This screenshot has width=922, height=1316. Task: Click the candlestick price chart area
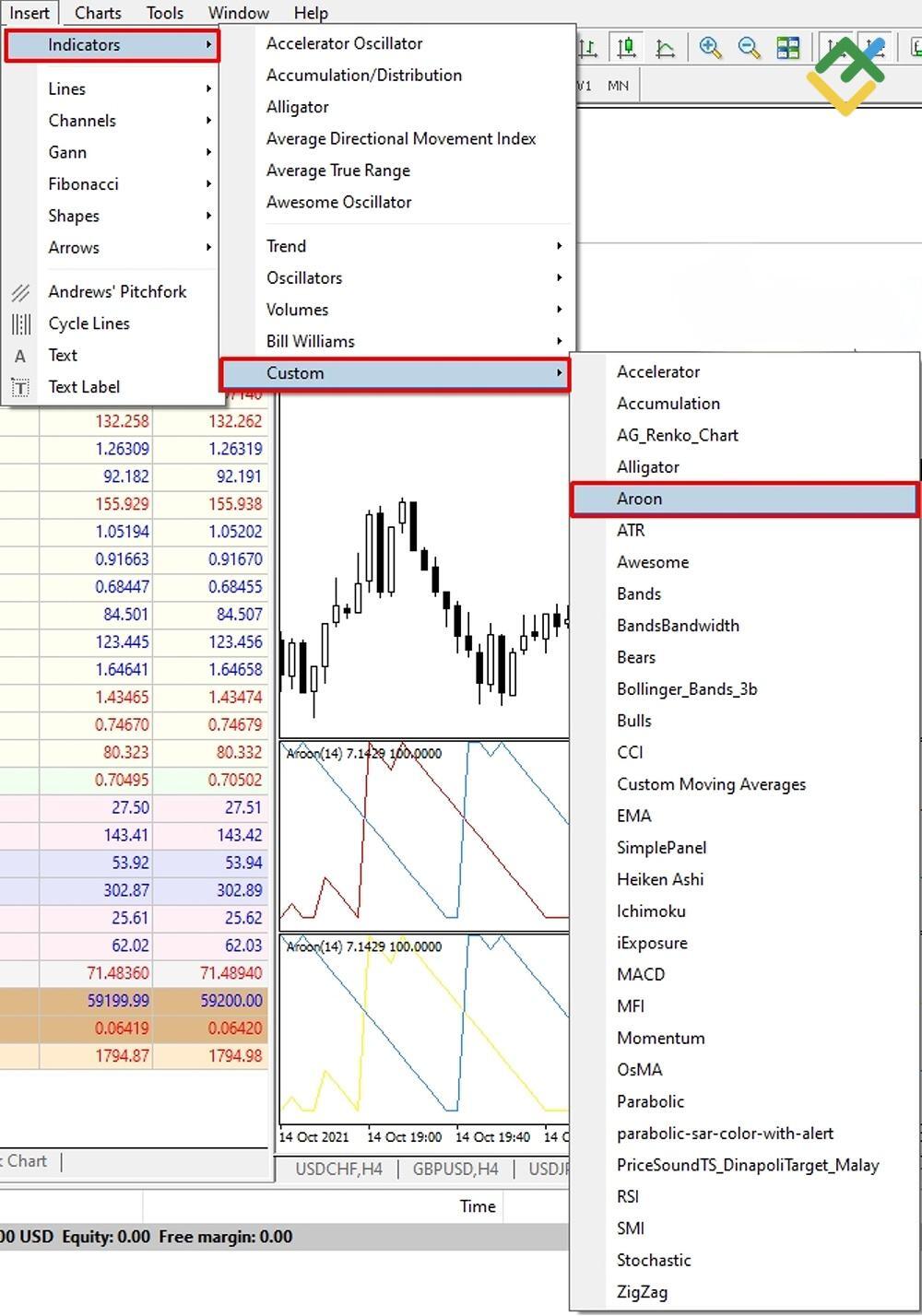click(424, 567)
